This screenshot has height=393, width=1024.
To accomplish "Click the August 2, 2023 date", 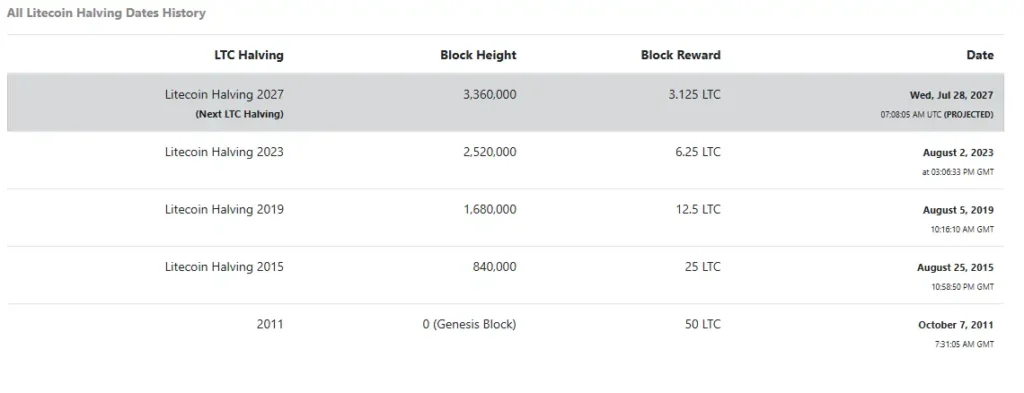I will coord(958,153).
